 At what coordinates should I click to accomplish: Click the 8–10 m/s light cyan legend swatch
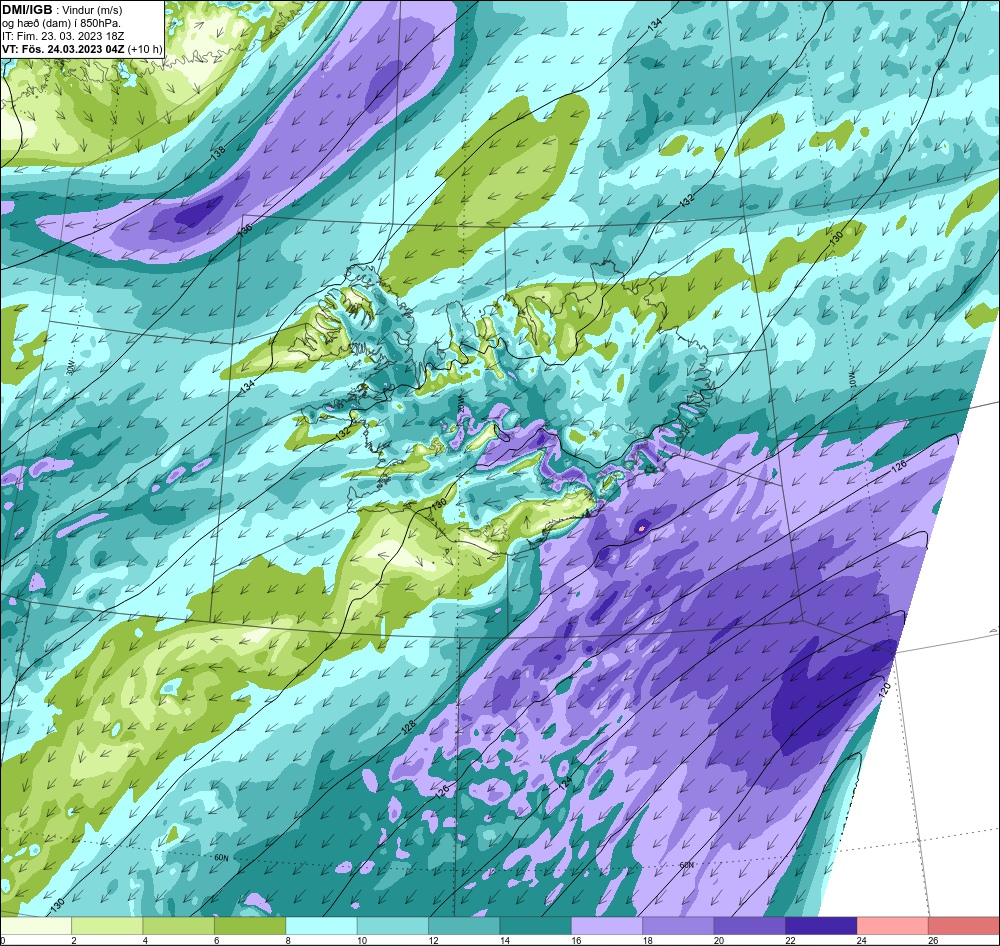click(321, 926)
